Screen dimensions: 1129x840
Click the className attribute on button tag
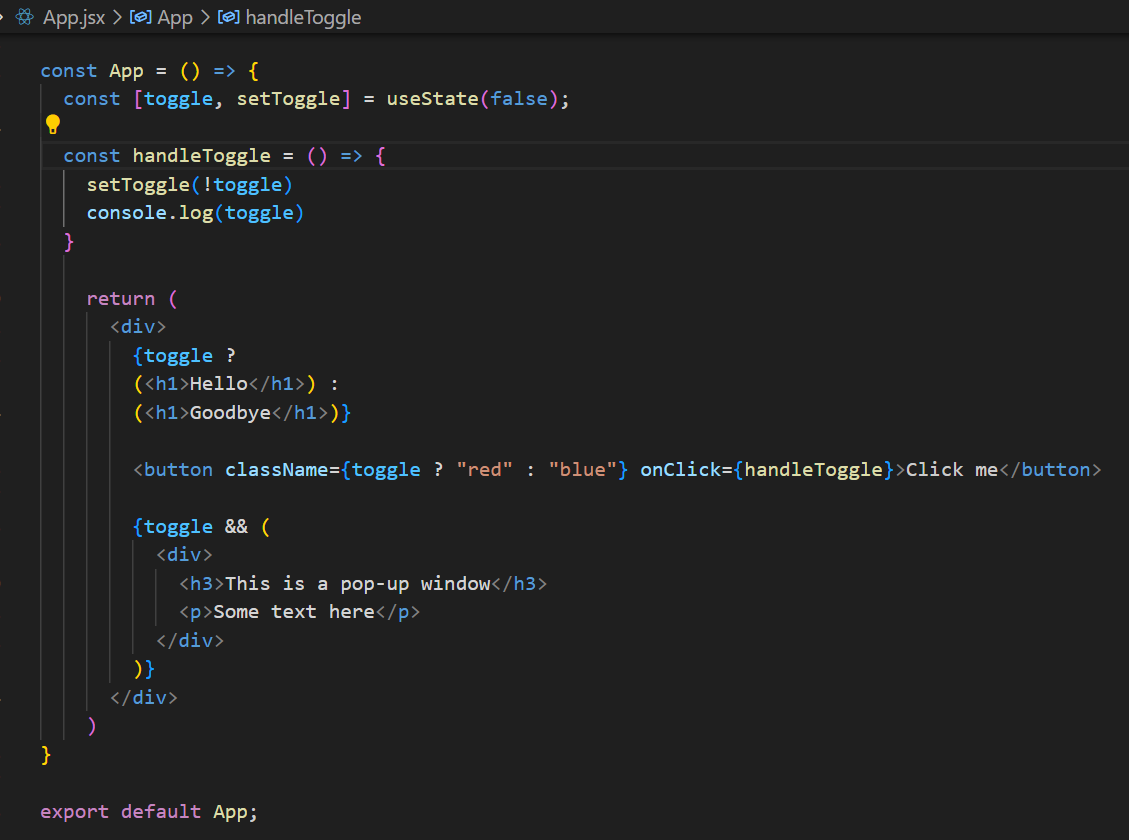[276, 469]
